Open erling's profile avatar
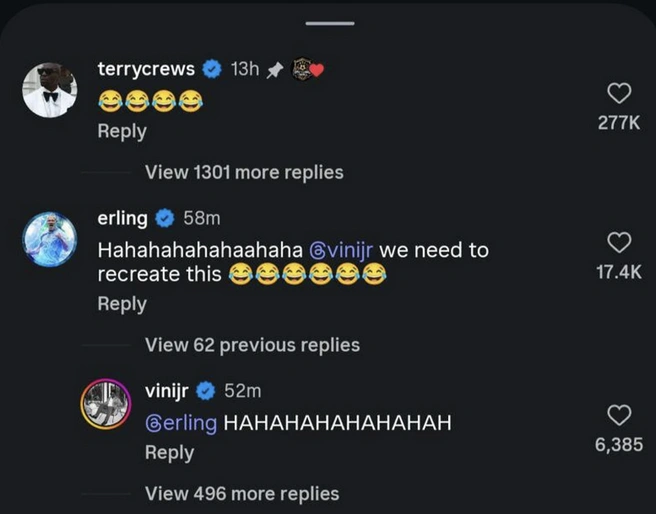This screenshot has height=514, width=656. click(50, 239)
